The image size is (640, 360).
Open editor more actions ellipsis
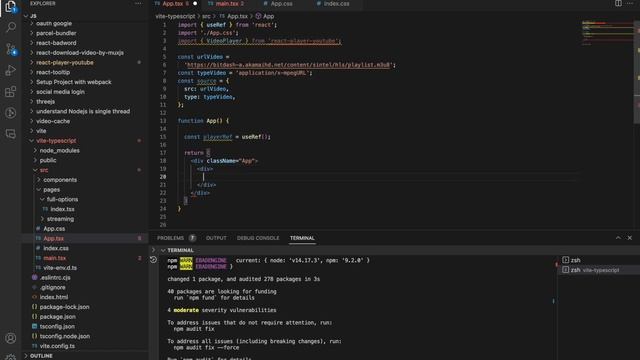tap(630, 3)
